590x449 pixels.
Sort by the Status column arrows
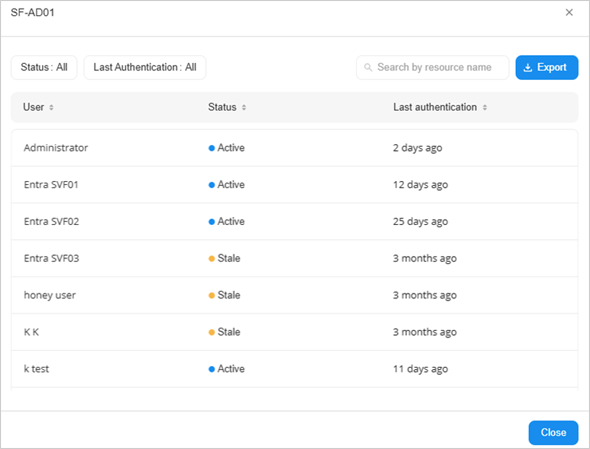tap(244, 108)
